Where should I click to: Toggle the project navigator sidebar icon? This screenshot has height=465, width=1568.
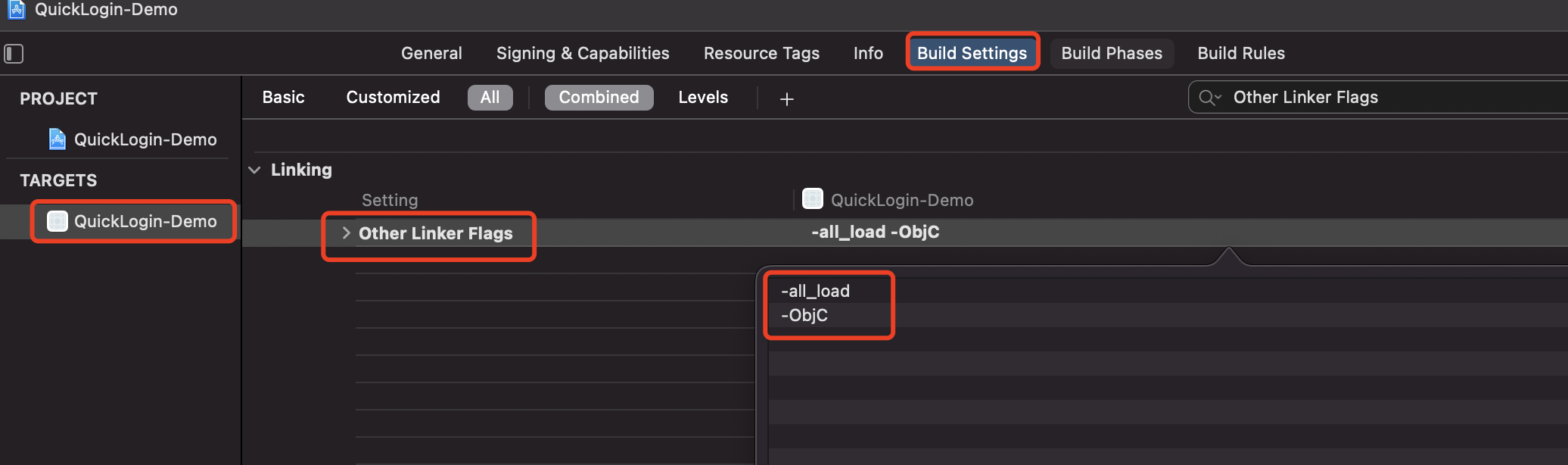point(14,54)
